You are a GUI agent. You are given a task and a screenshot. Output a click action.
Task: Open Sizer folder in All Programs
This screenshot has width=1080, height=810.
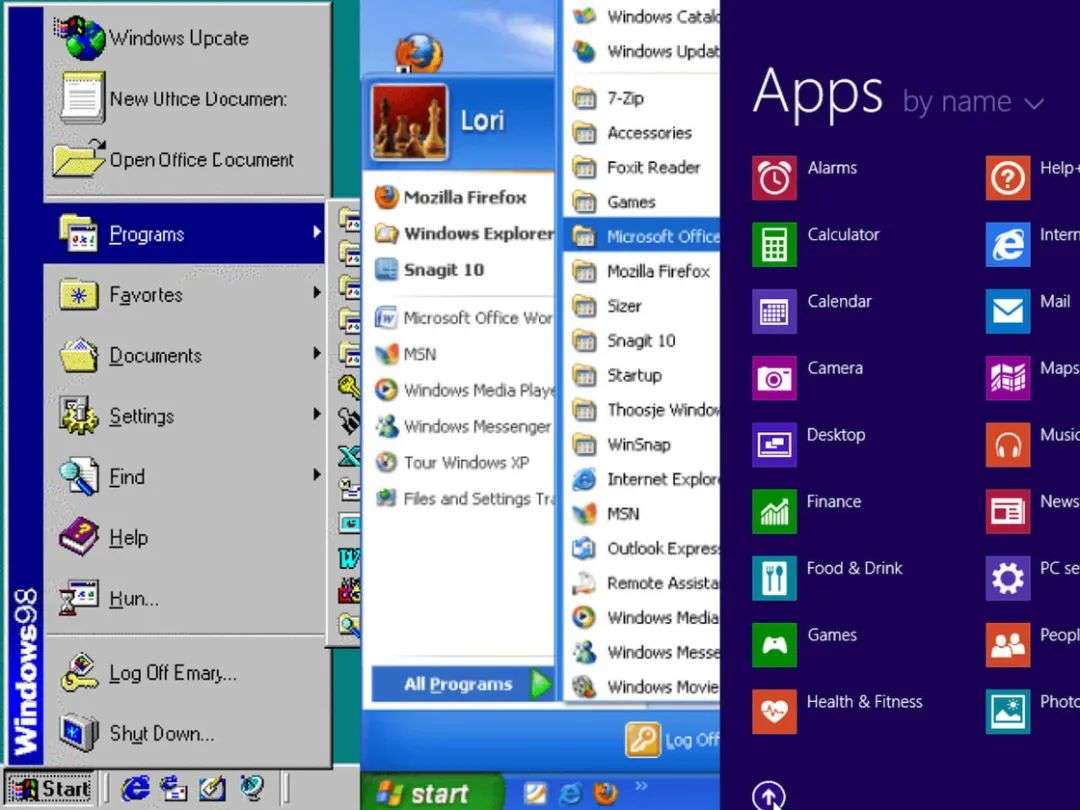point(642,306)
